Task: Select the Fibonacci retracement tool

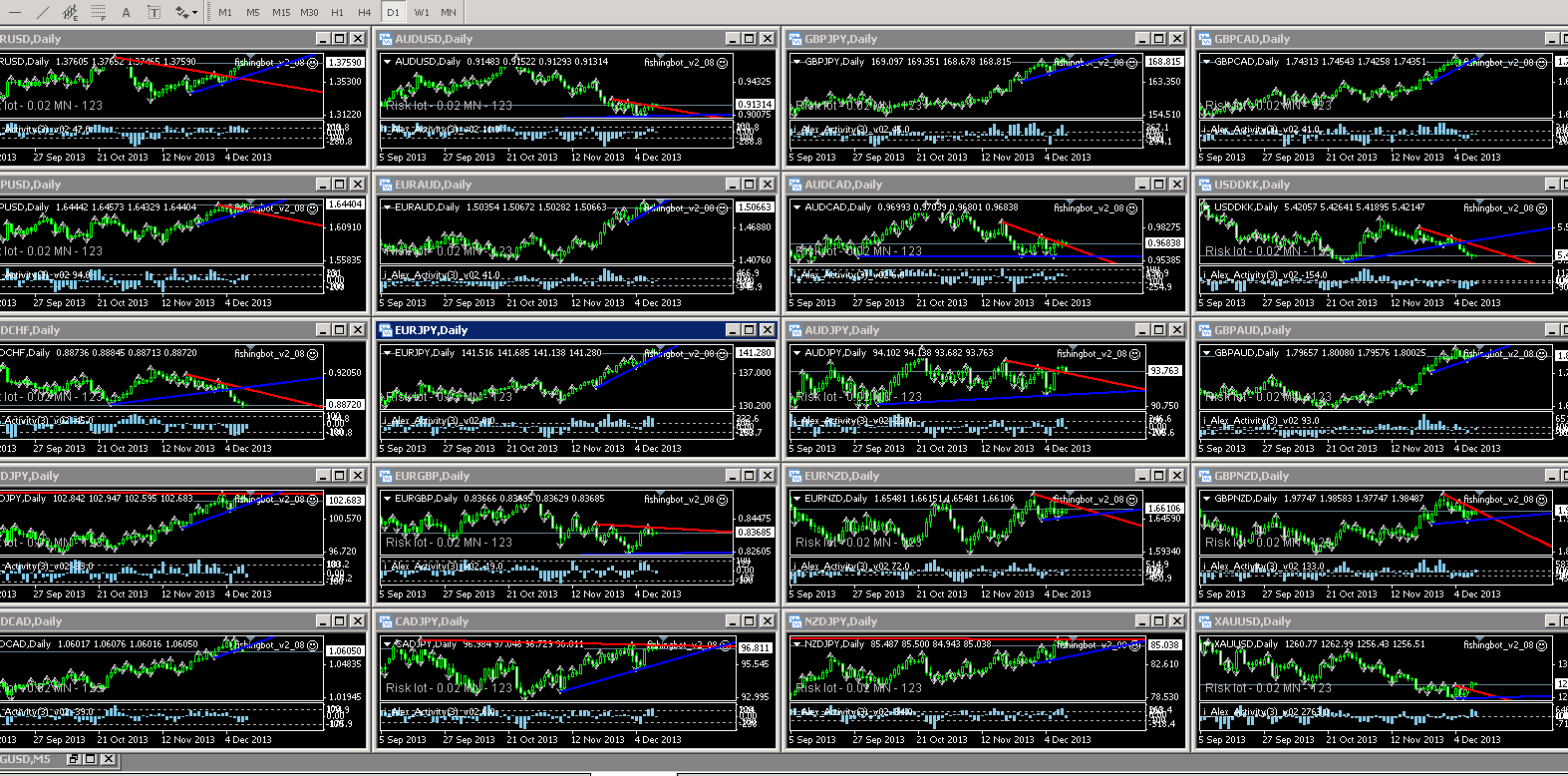Action: 98,12
